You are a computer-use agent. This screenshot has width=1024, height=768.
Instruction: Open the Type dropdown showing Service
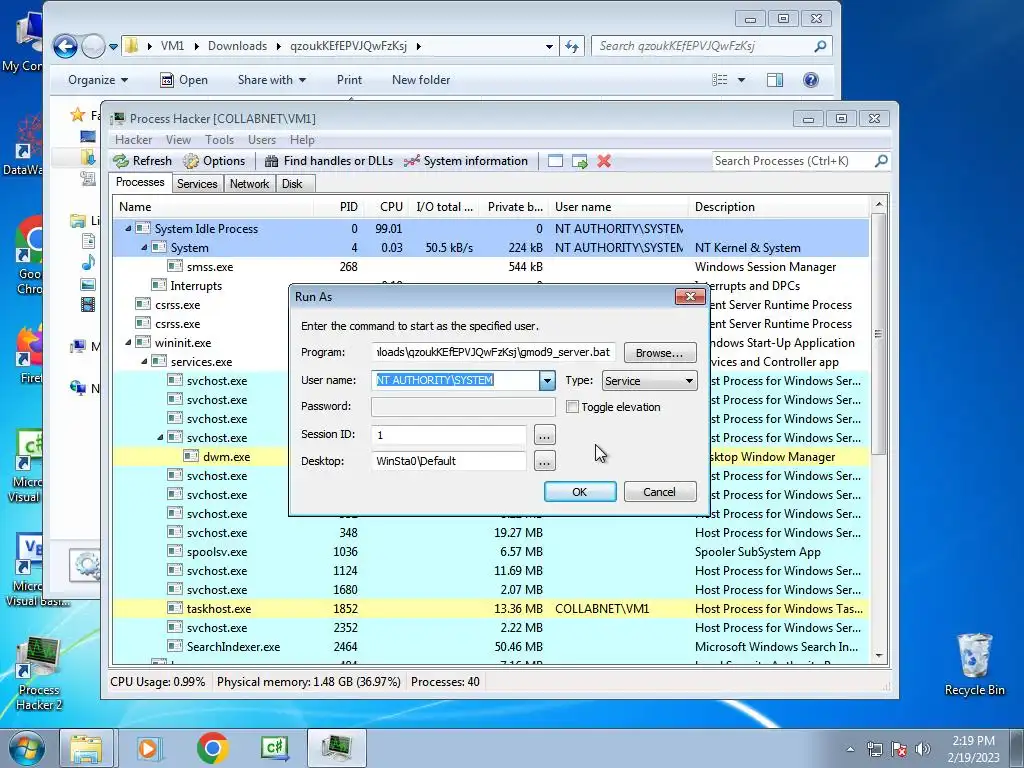click(x=649, y=381)
